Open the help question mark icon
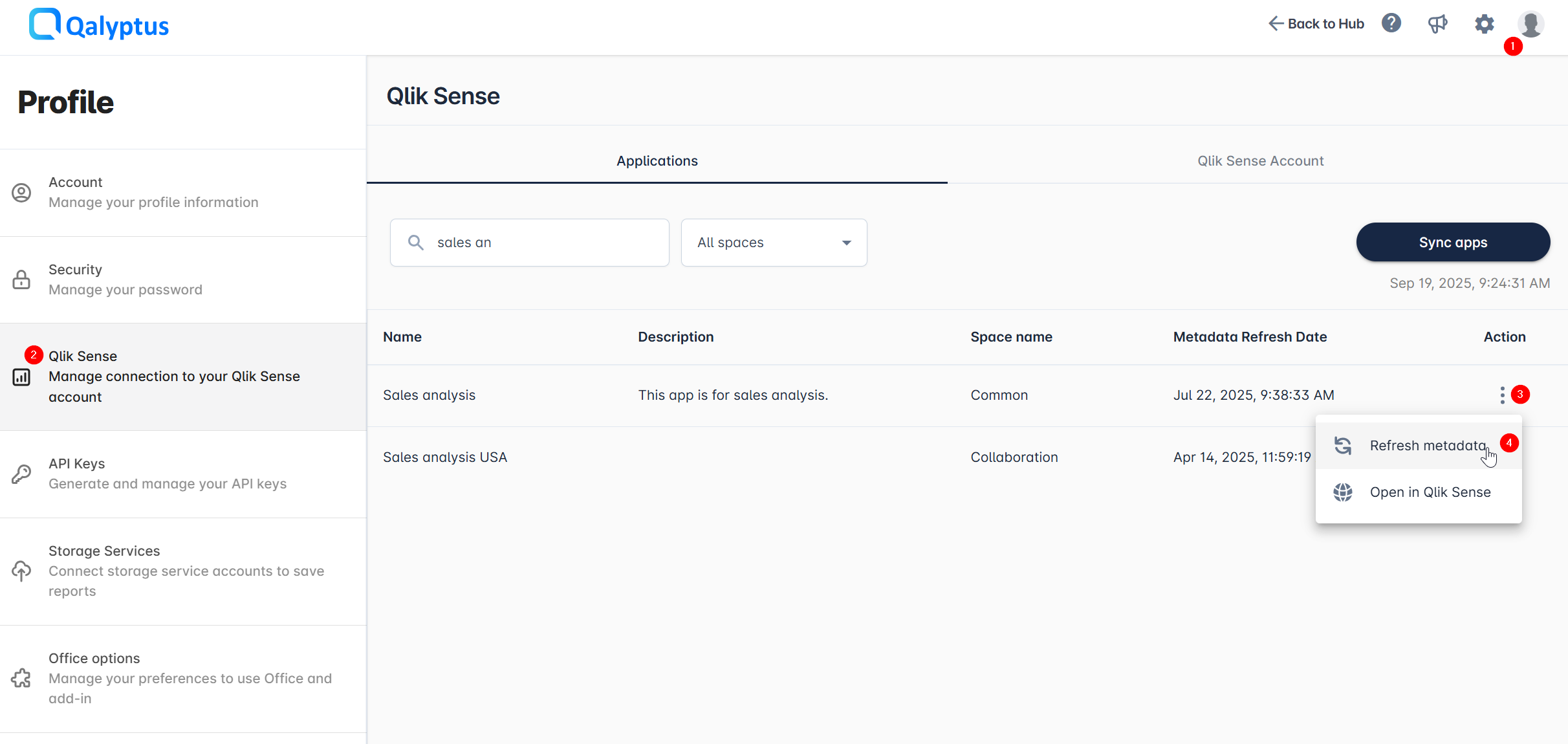Viewport: 1568px width, 744px height. coord(1391,23)
